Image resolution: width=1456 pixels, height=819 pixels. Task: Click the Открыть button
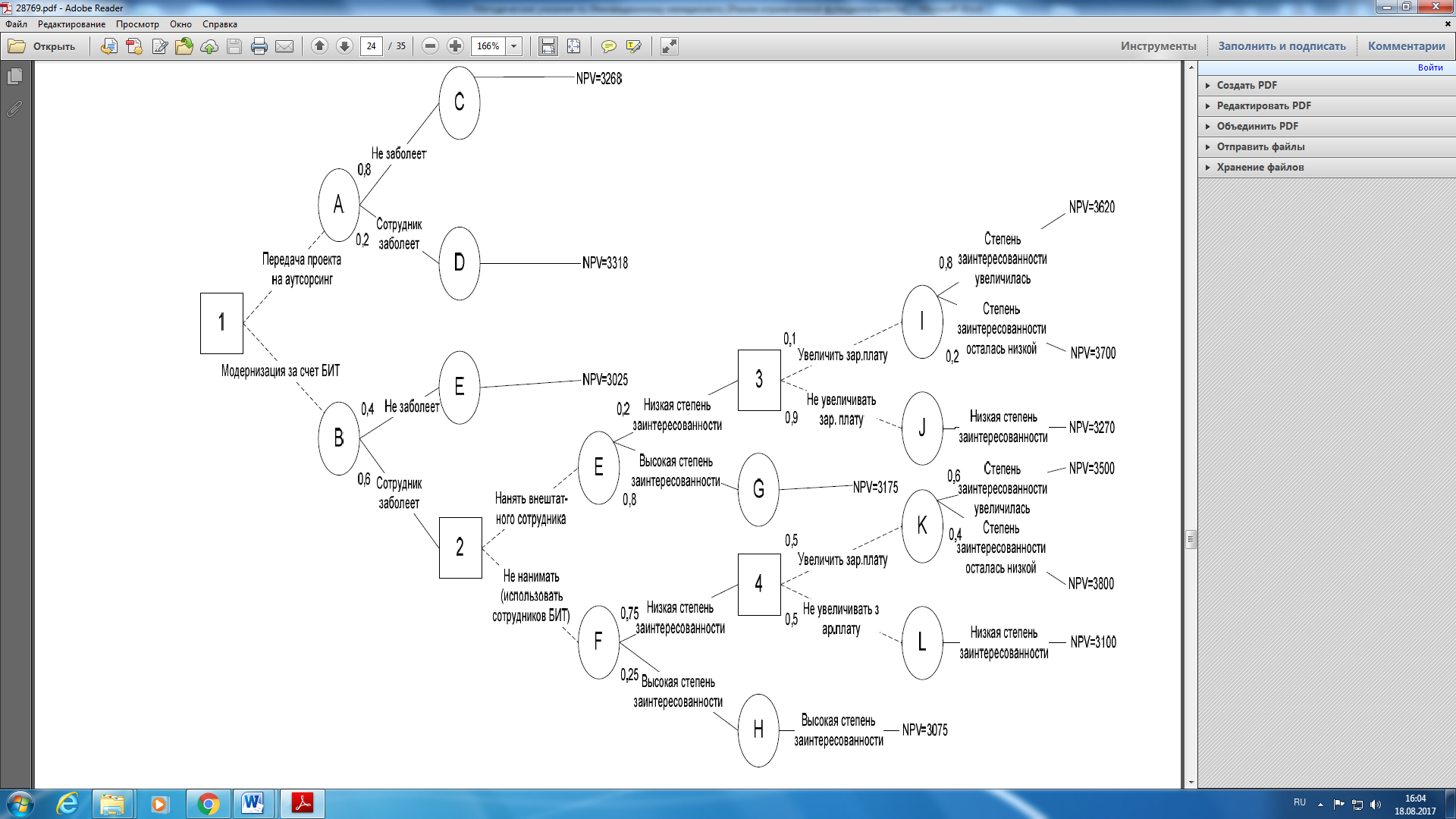(42, 46)
